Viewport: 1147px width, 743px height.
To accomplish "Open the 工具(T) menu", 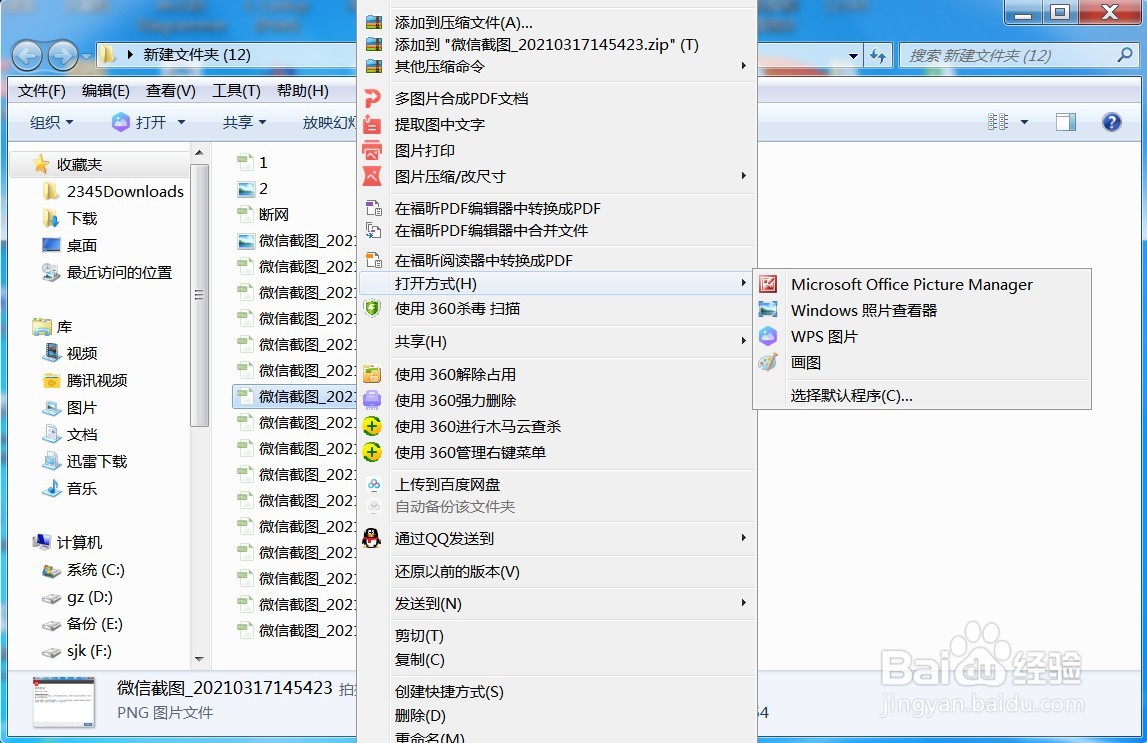I will [235, 91].
